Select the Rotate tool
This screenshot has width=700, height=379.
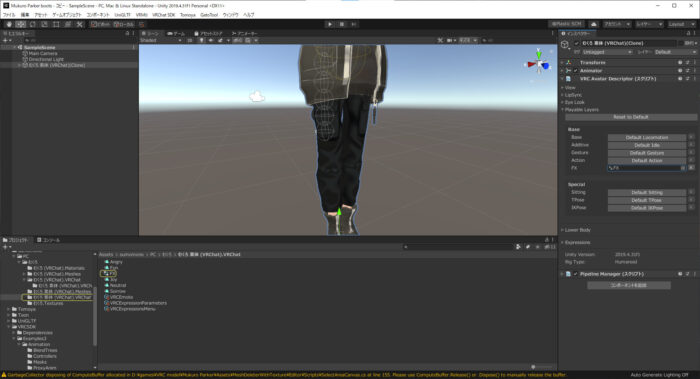pos(33,24)
